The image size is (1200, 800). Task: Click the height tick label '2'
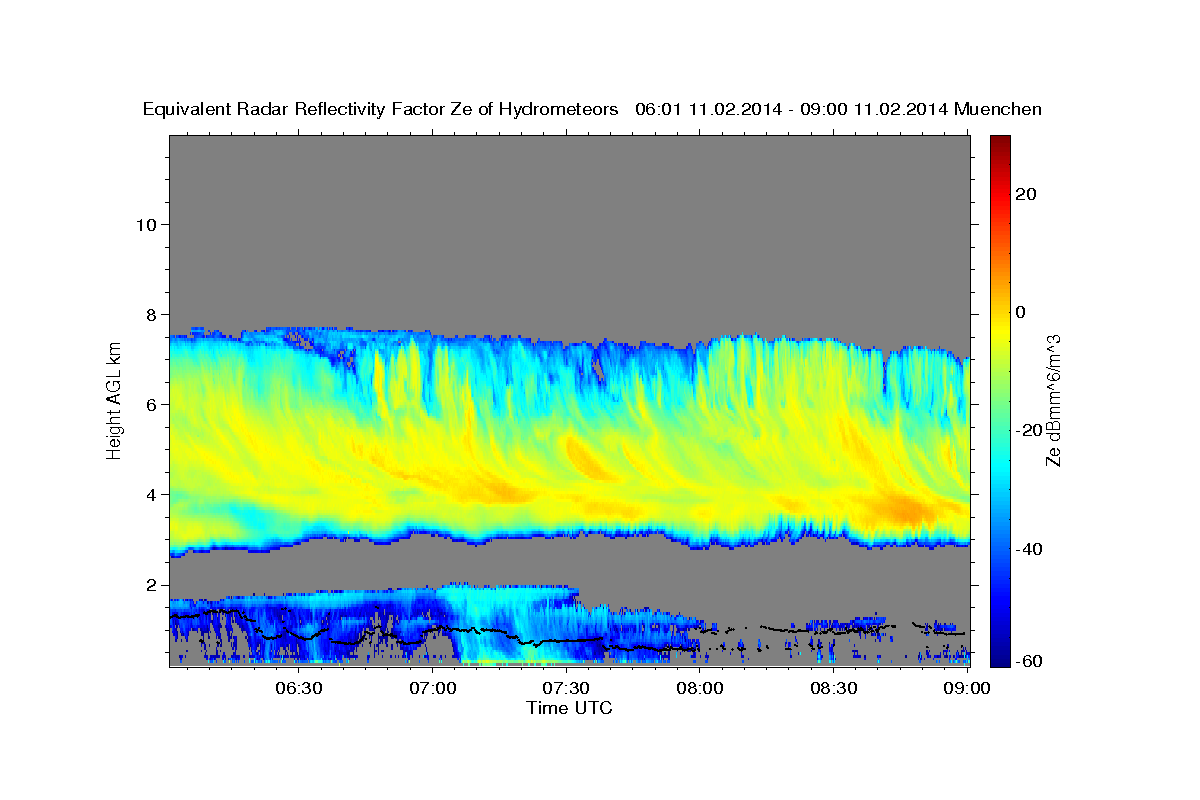tap(151, 585)
